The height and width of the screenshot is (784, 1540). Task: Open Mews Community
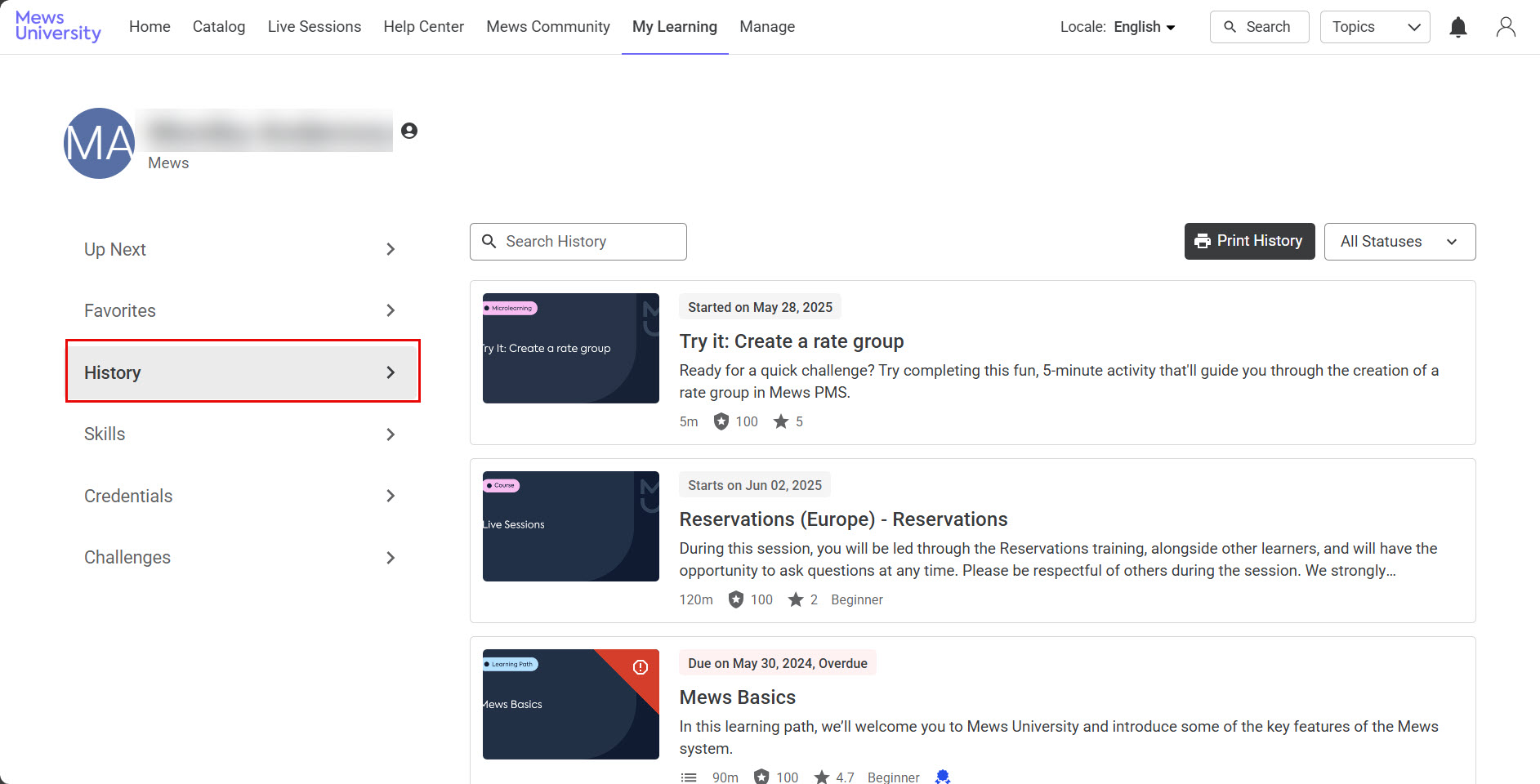tap(548, 27)
